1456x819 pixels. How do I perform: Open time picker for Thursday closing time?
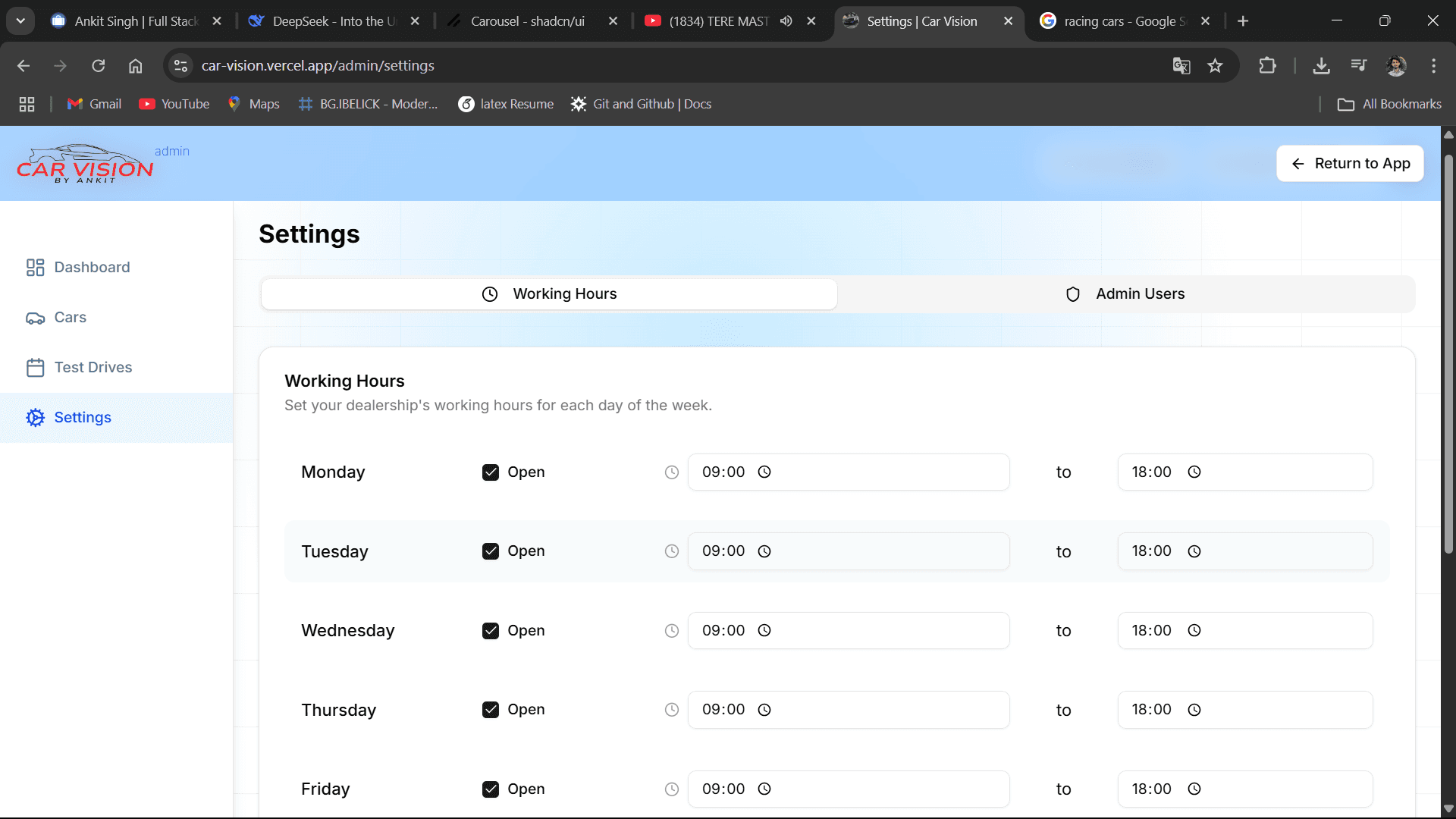1194,710
